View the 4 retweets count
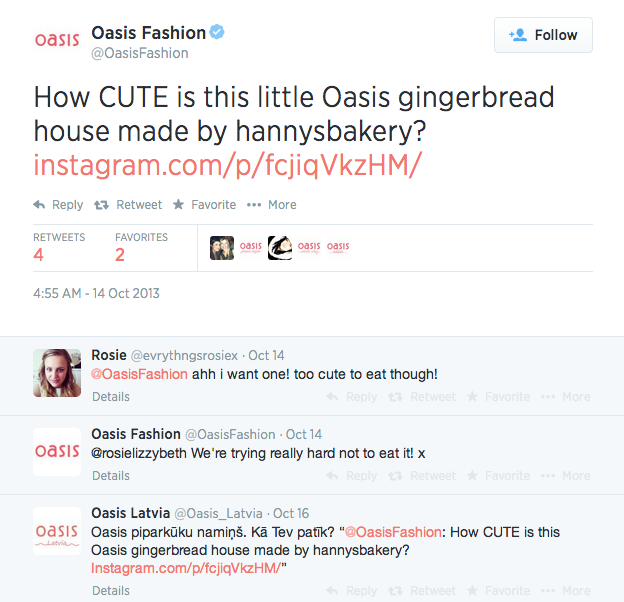The image size is (624, 602). [x=39, y=254]
